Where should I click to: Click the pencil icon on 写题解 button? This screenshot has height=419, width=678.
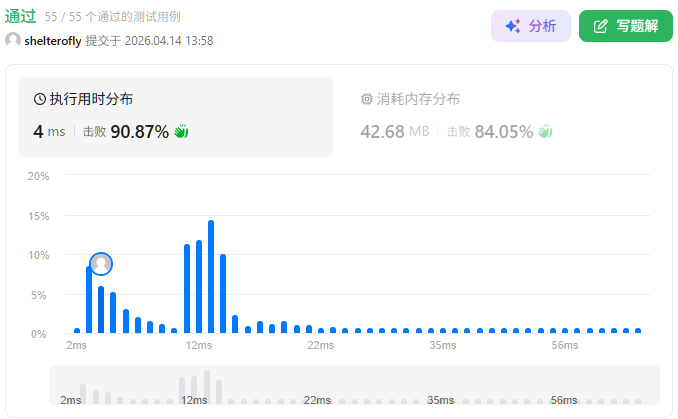[x=600, y=26]
